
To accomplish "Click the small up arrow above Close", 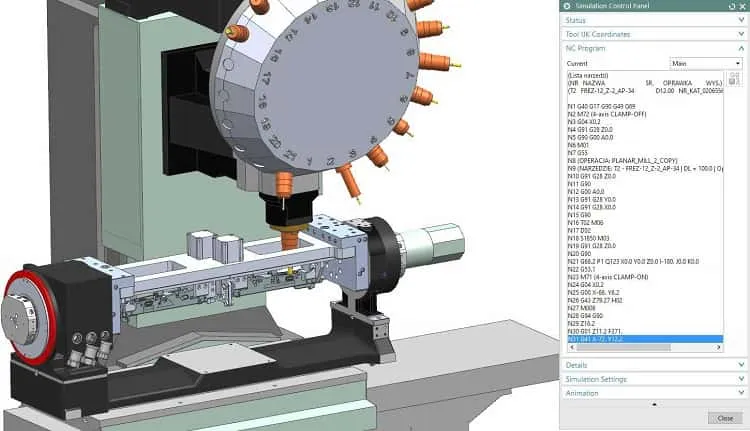I will [x=654, y=404].
